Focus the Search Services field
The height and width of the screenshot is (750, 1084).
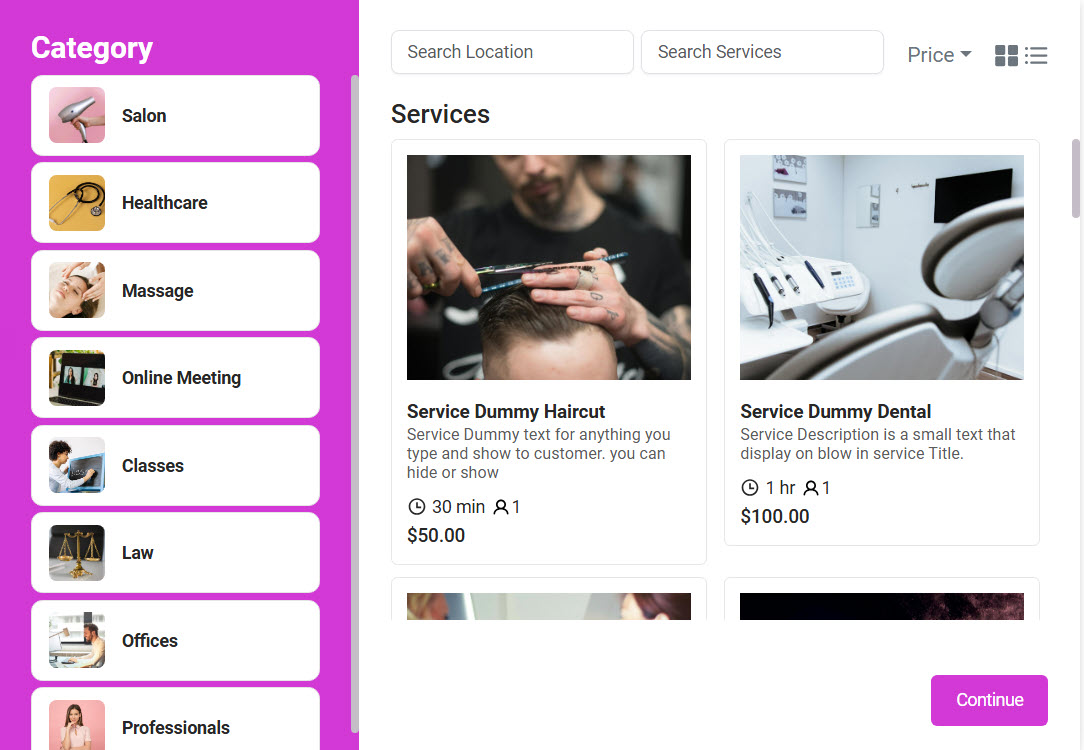click(762, 52)
